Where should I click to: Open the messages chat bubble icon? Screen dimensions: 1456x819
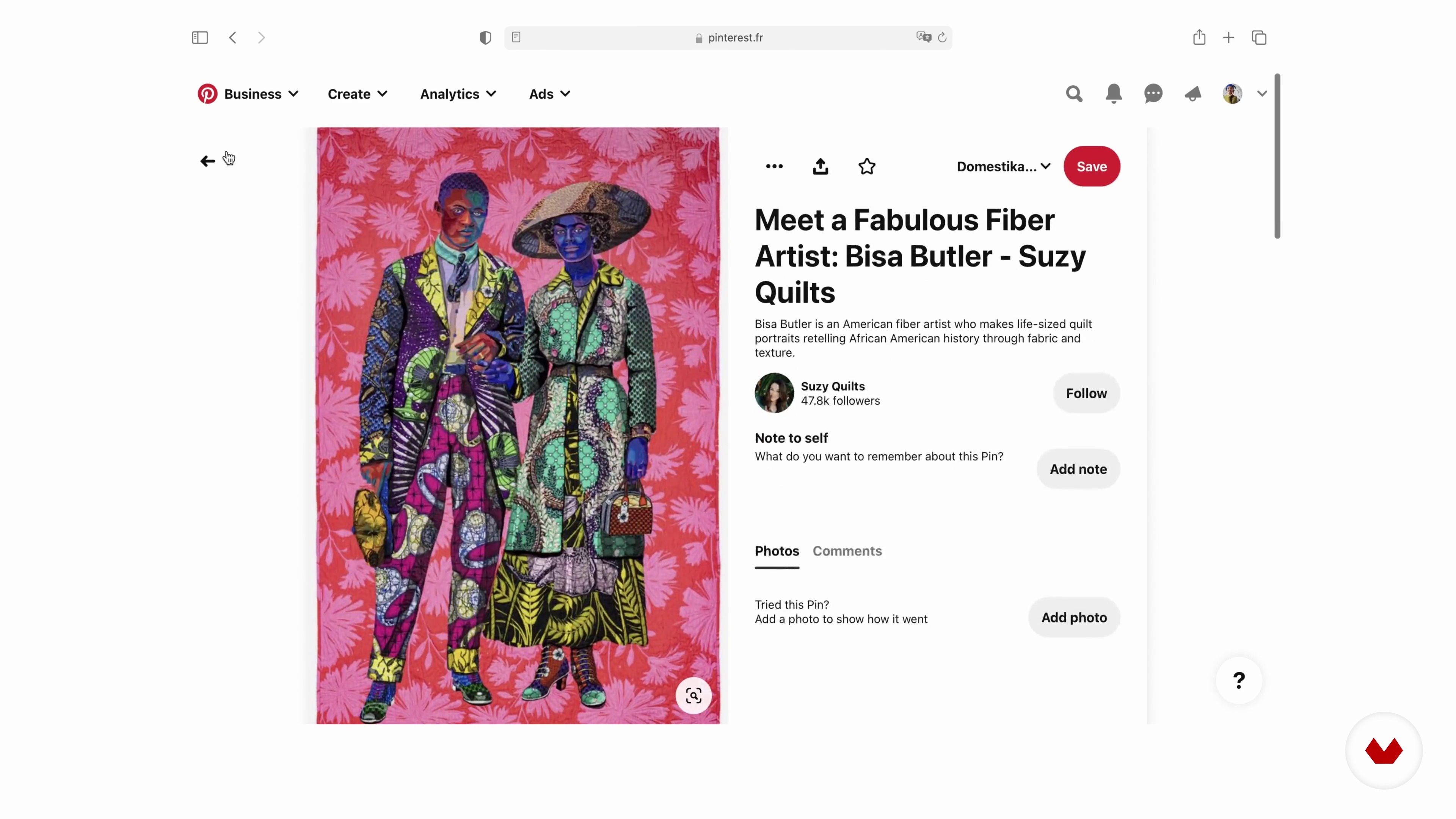(1153, 94)
